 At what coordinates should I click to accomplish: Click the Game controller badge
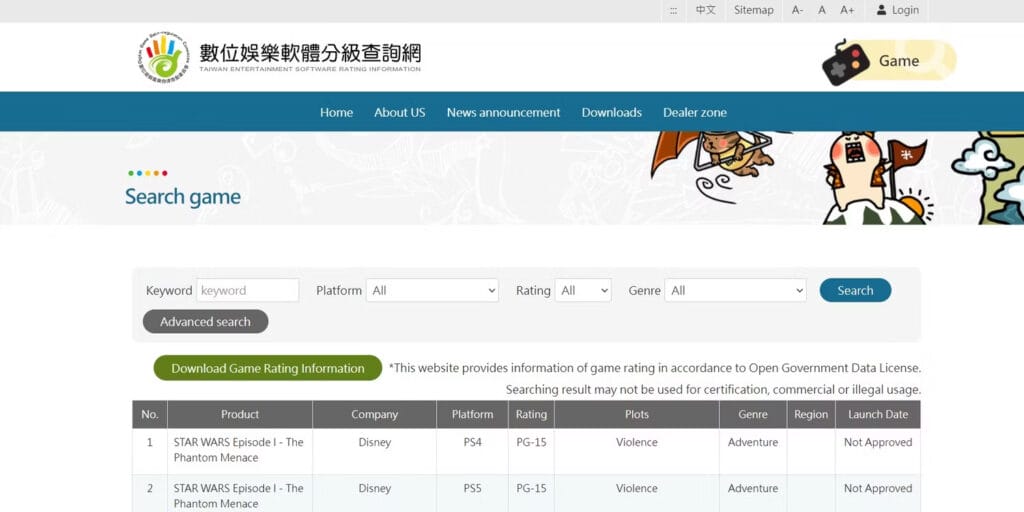[888, 61]
